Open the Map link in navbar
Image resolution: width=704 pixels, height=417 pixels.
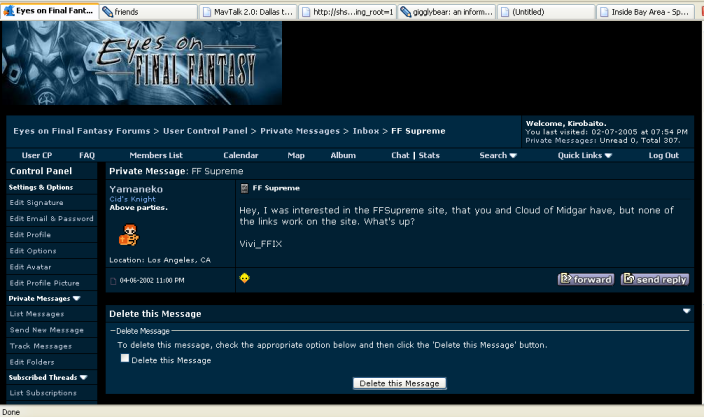(x=296, y=155)
